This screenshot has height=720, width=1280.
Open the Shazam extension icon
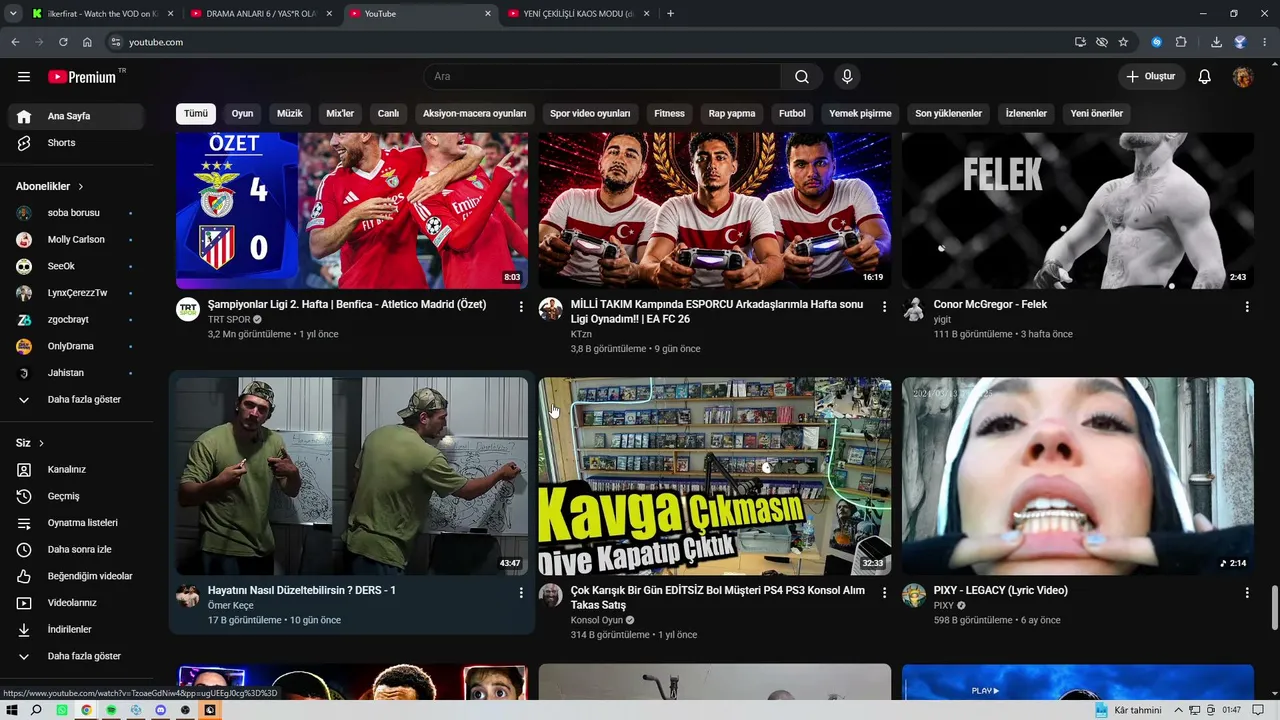pos(1157,42)
